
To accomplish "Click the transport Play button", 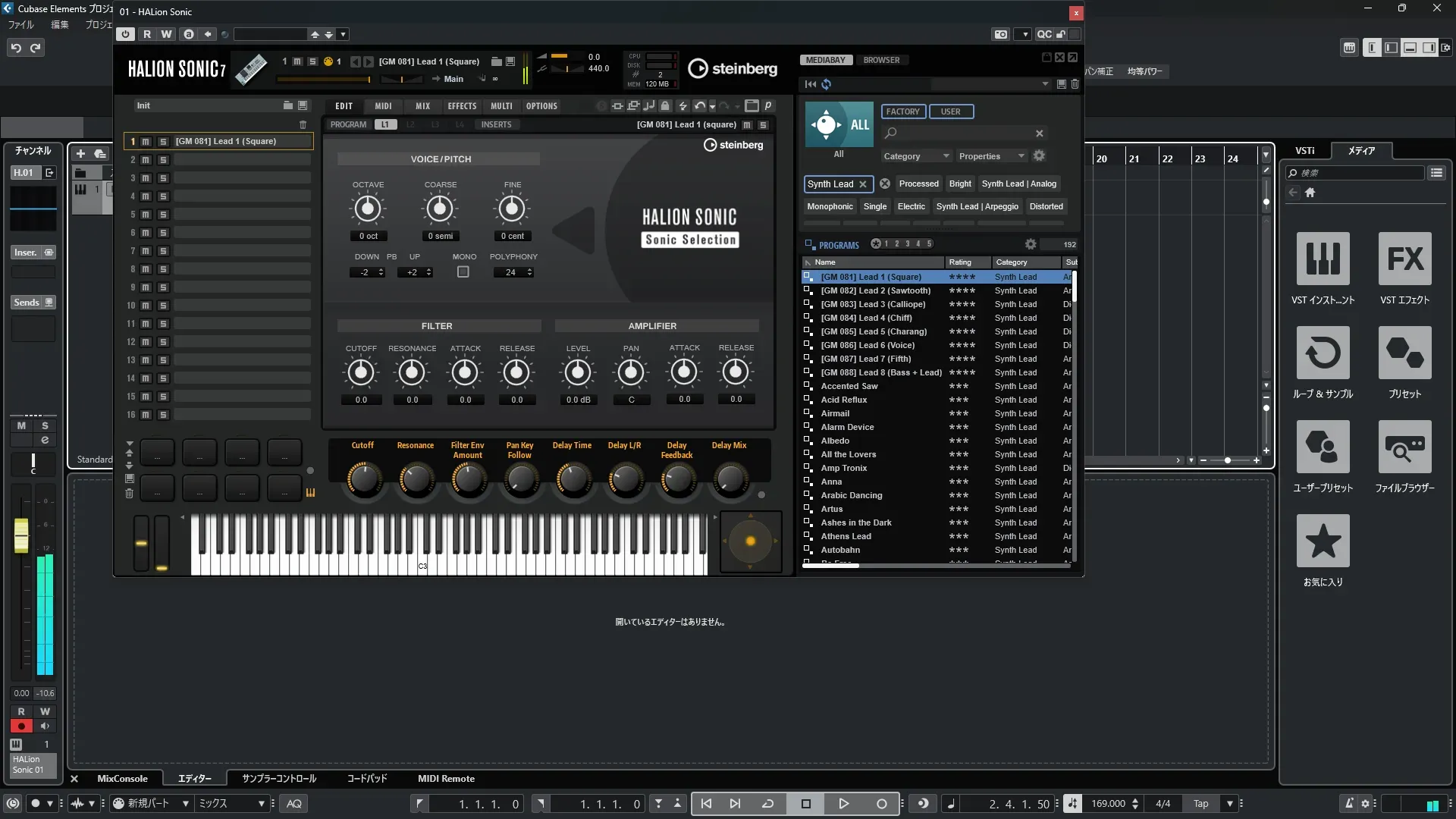I will [843, 803].
